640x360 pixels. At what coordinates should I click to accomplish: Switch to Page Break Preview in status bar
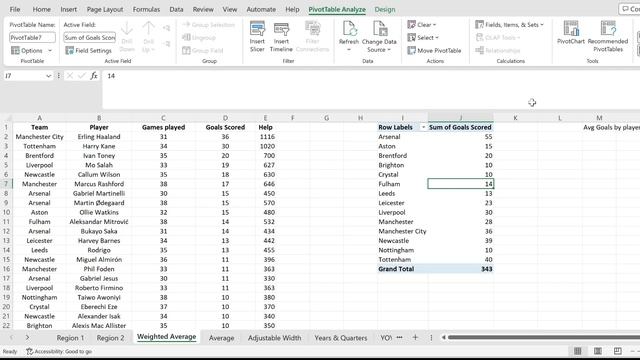[x=618, y=351]
